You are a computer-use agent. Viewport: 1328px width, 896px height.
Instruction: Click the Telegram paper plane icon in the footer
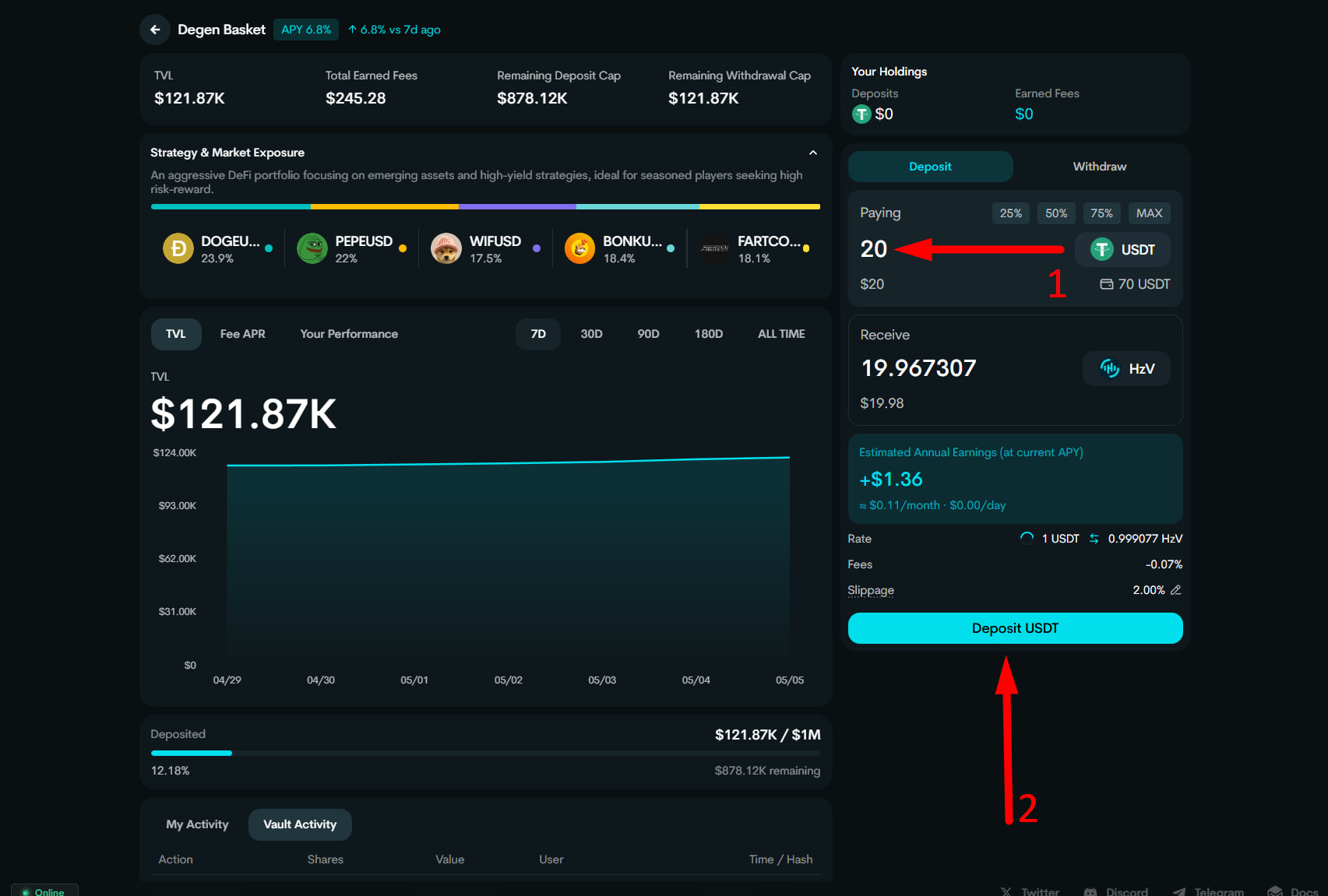1179,891
